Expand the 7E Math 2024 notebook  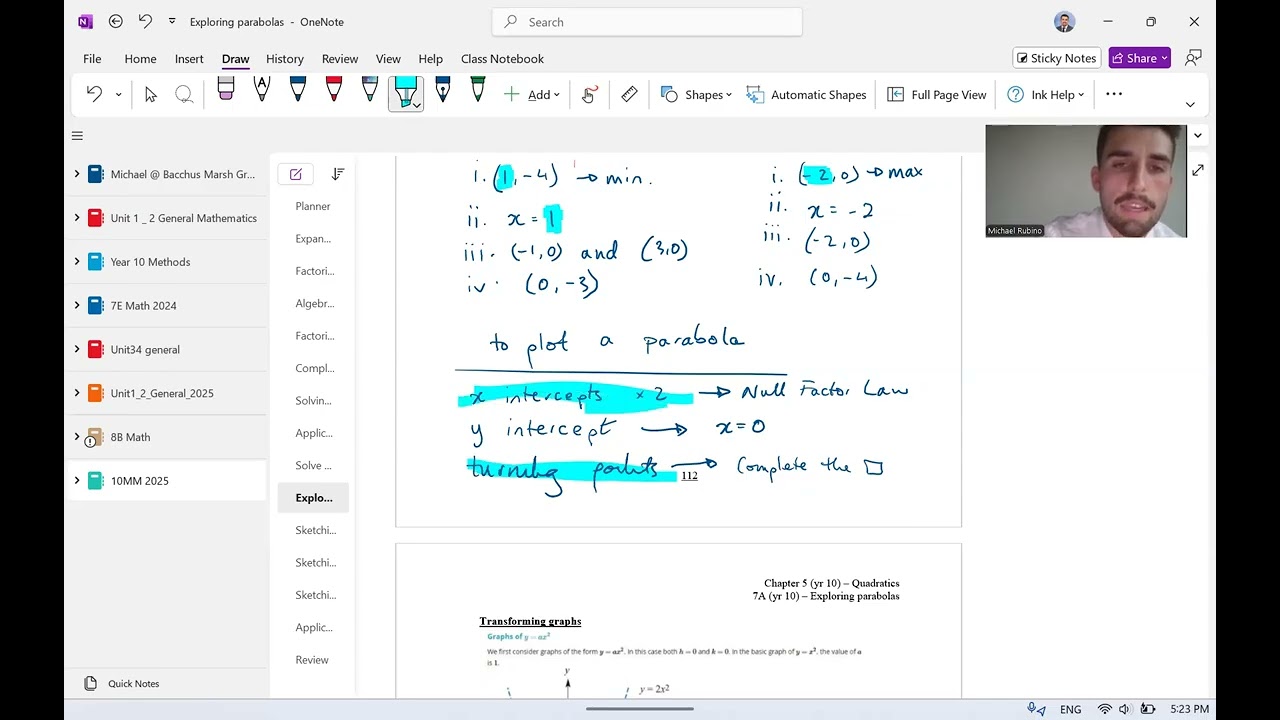point(77,306)
